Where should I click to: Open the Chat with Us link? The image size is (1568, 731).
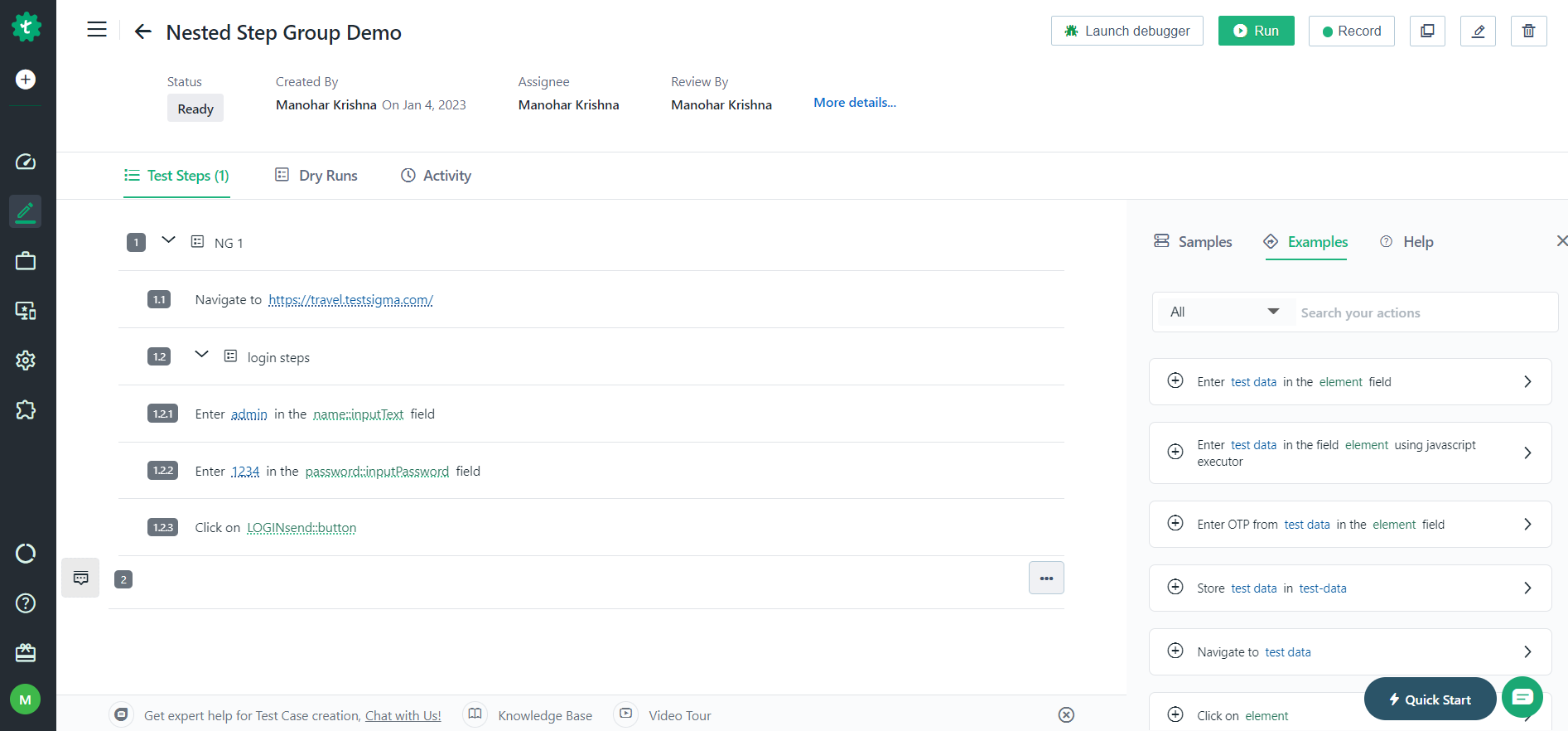click(403, 715)
